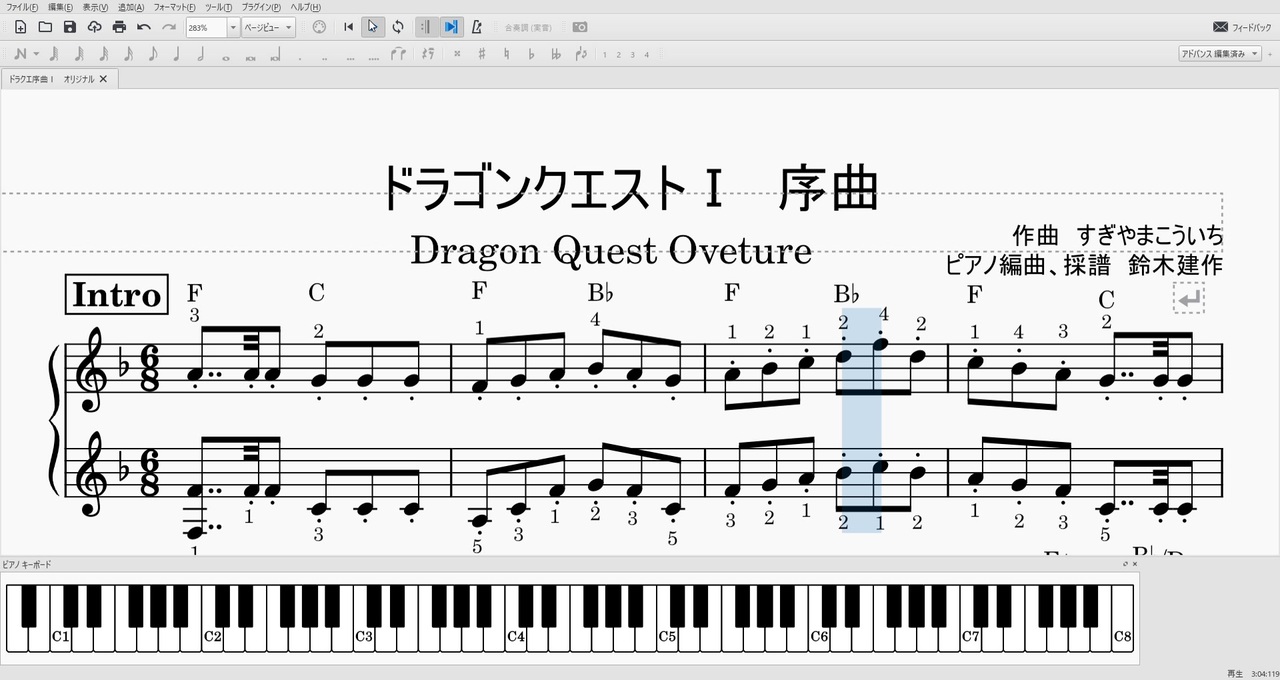This screenshot has height=680, width=1280.
Task: Apply sharp accidental
Action: tap(482, 54)
